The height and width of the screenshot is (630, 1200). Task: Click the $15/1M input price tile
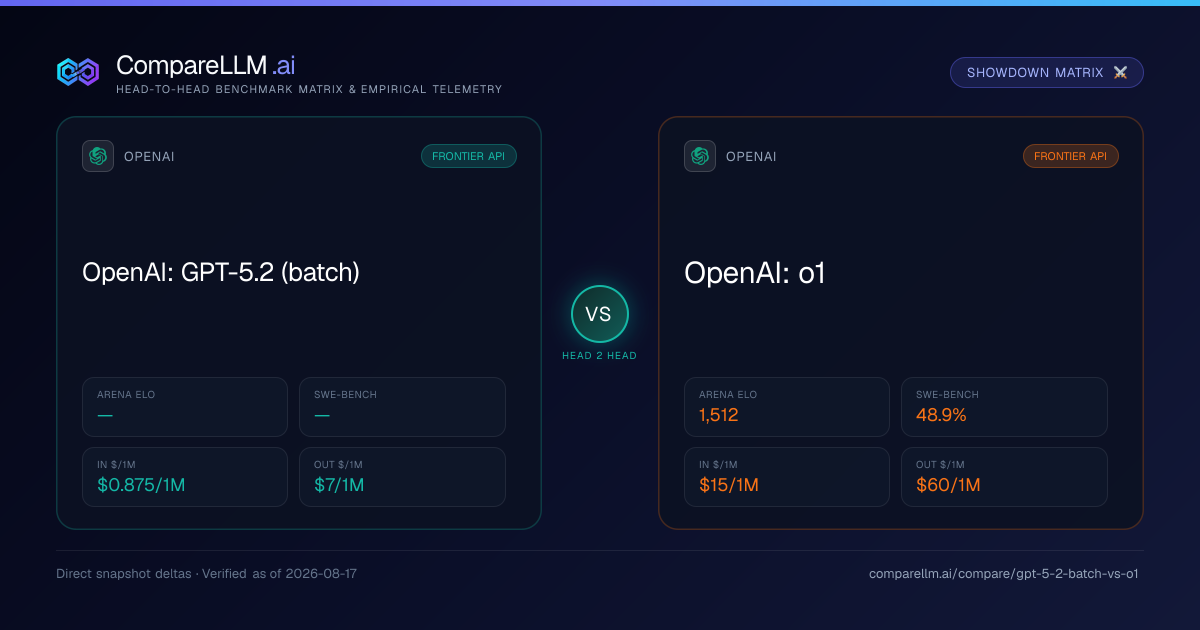[787, 477]
